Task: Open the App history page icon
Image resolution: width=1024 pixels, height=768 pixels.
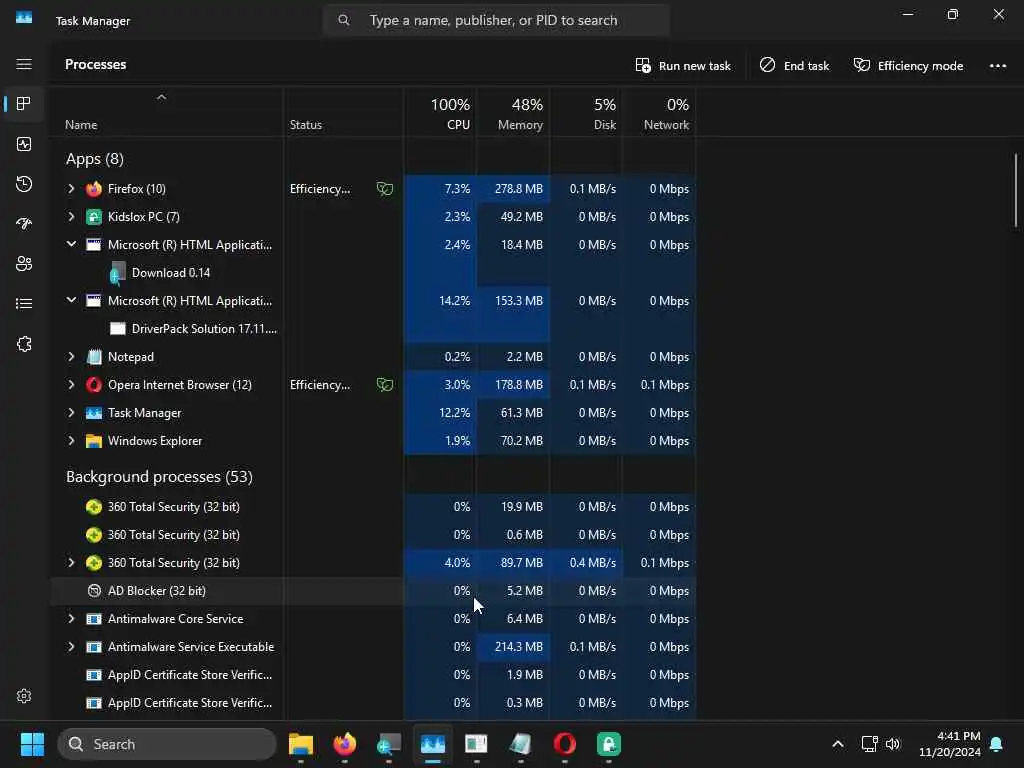Action: click(24, 184)
